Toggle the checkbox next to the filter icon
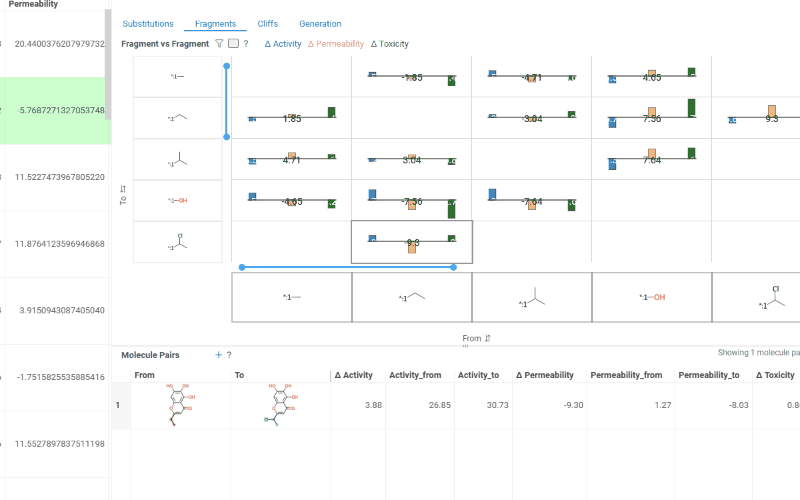Viewport: 800px width, 500px height. pyautogui.click(x=233, y=44)
